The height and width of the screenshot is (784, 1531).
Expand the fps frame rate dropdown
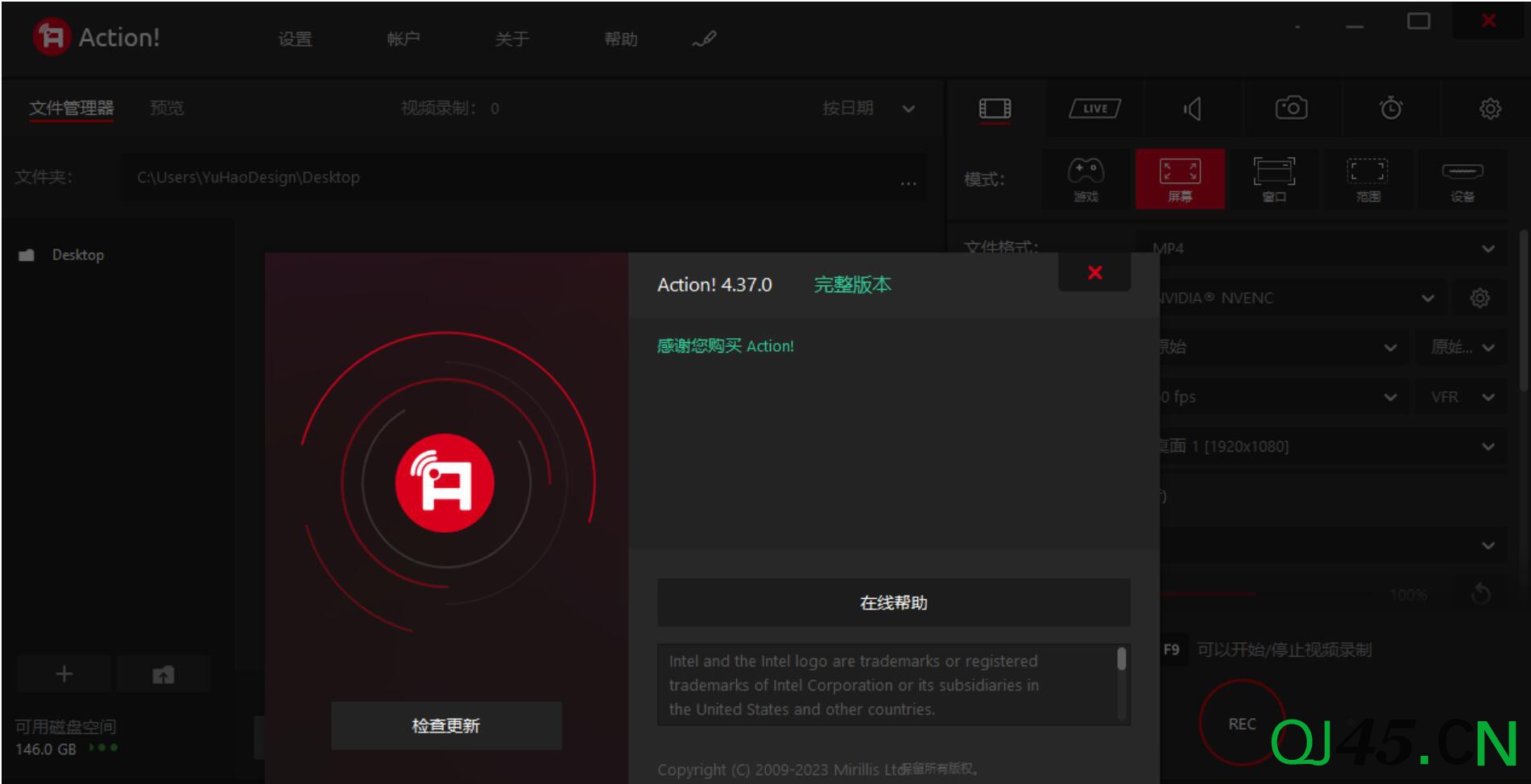(1285, 397)
